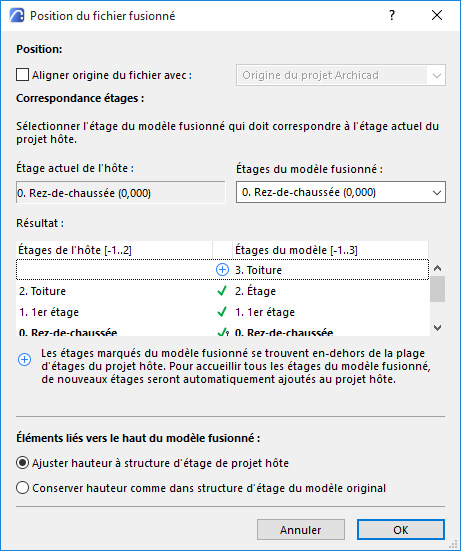Open help with the question mark icon
The height and width of the screenshot is (551, 461).
(x=392, y=15)
